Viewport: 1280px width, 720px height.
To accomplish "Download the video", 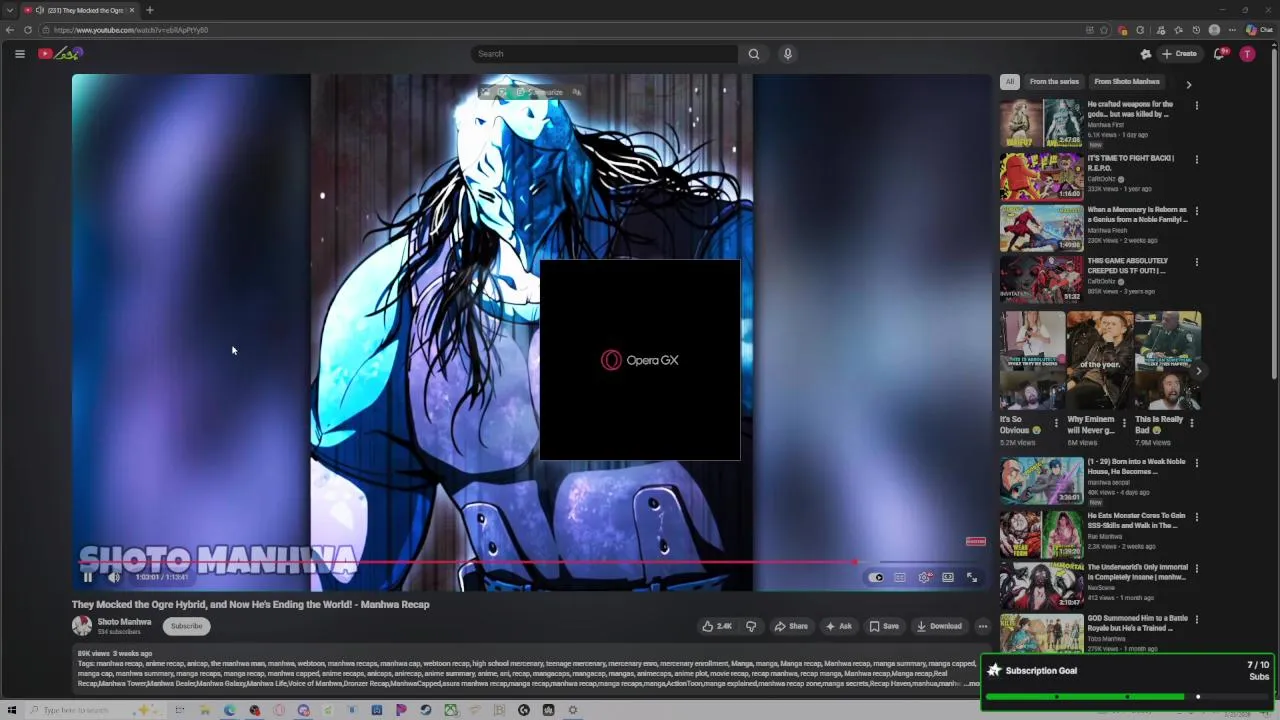I will click(x=939, y=626).
